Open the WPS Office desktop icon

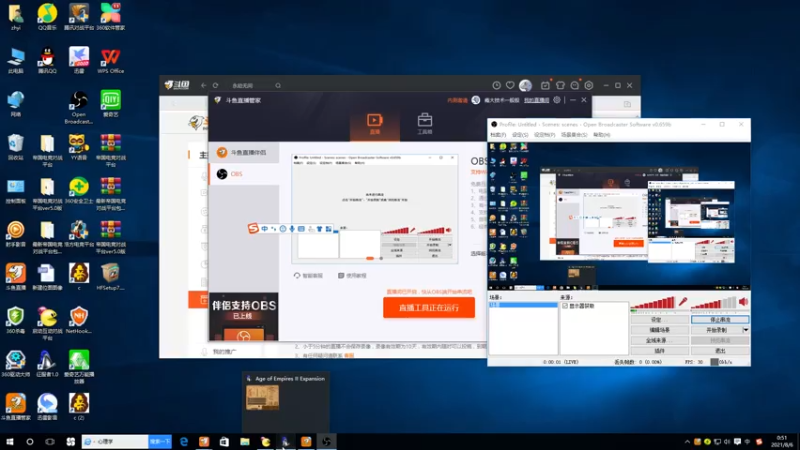tap(110, 60)
